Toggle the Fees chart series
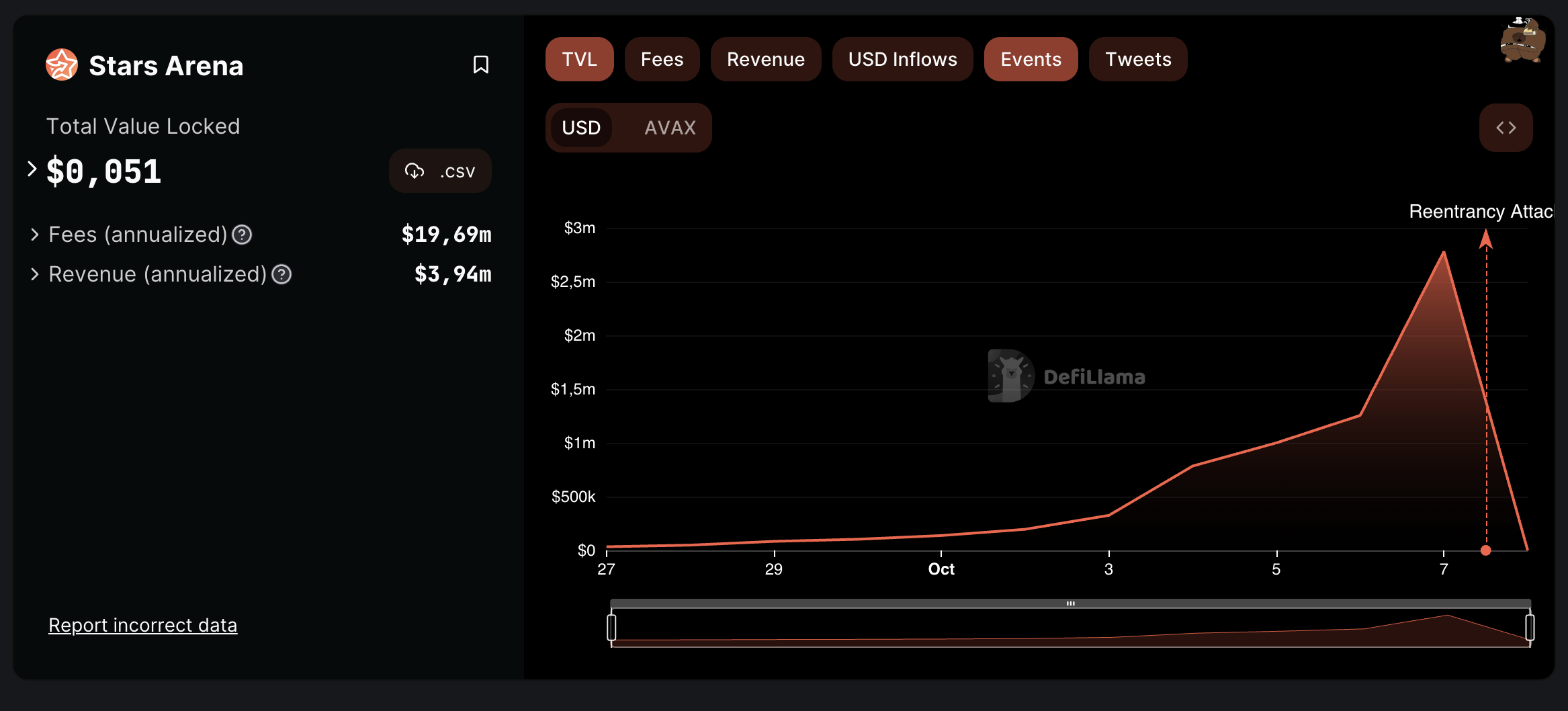1568x711 pixels. pyautogui.click(x=662, y=59)
